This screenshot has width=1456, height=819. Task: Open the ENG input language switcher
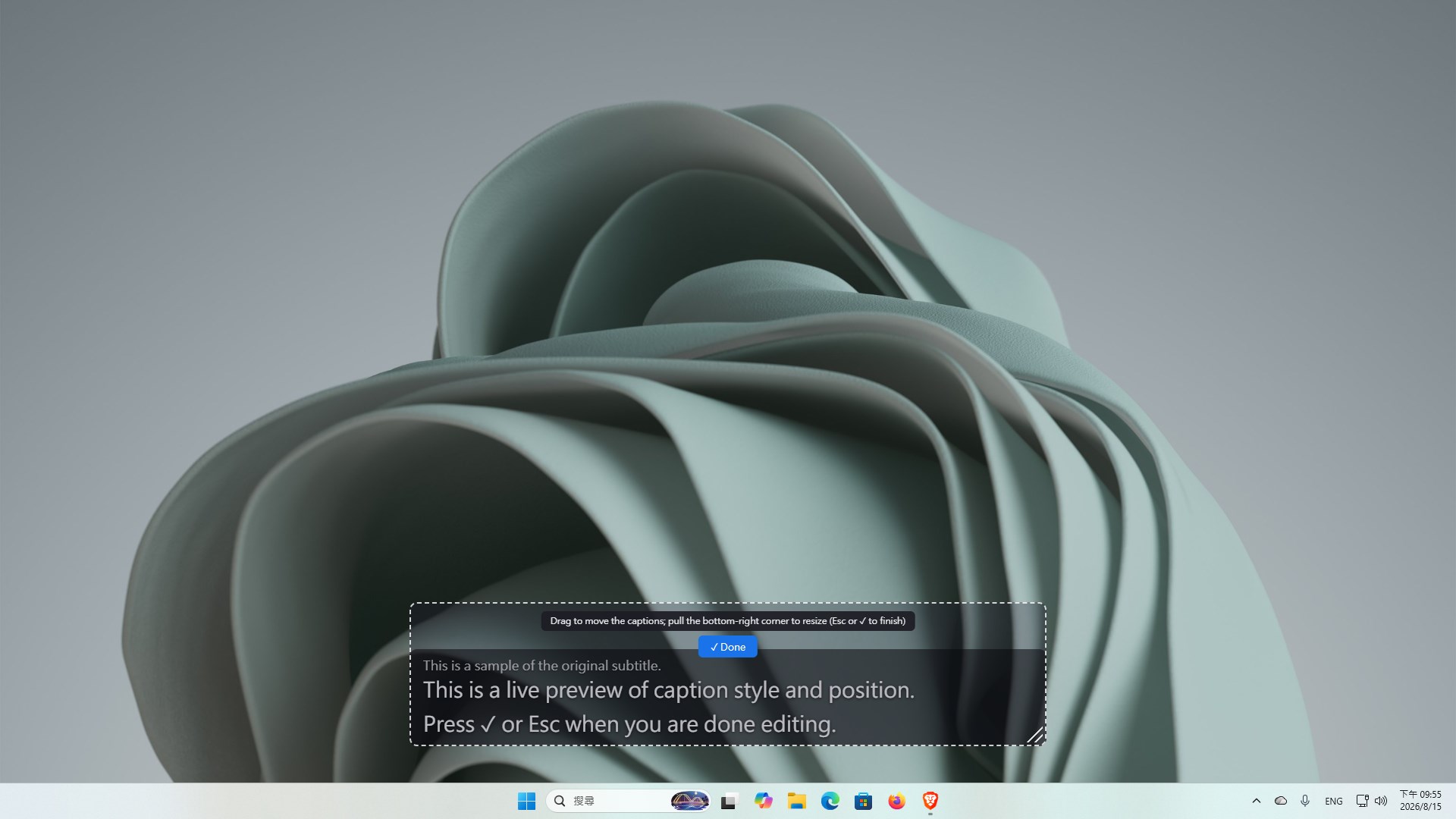[x=1334, y=801]
